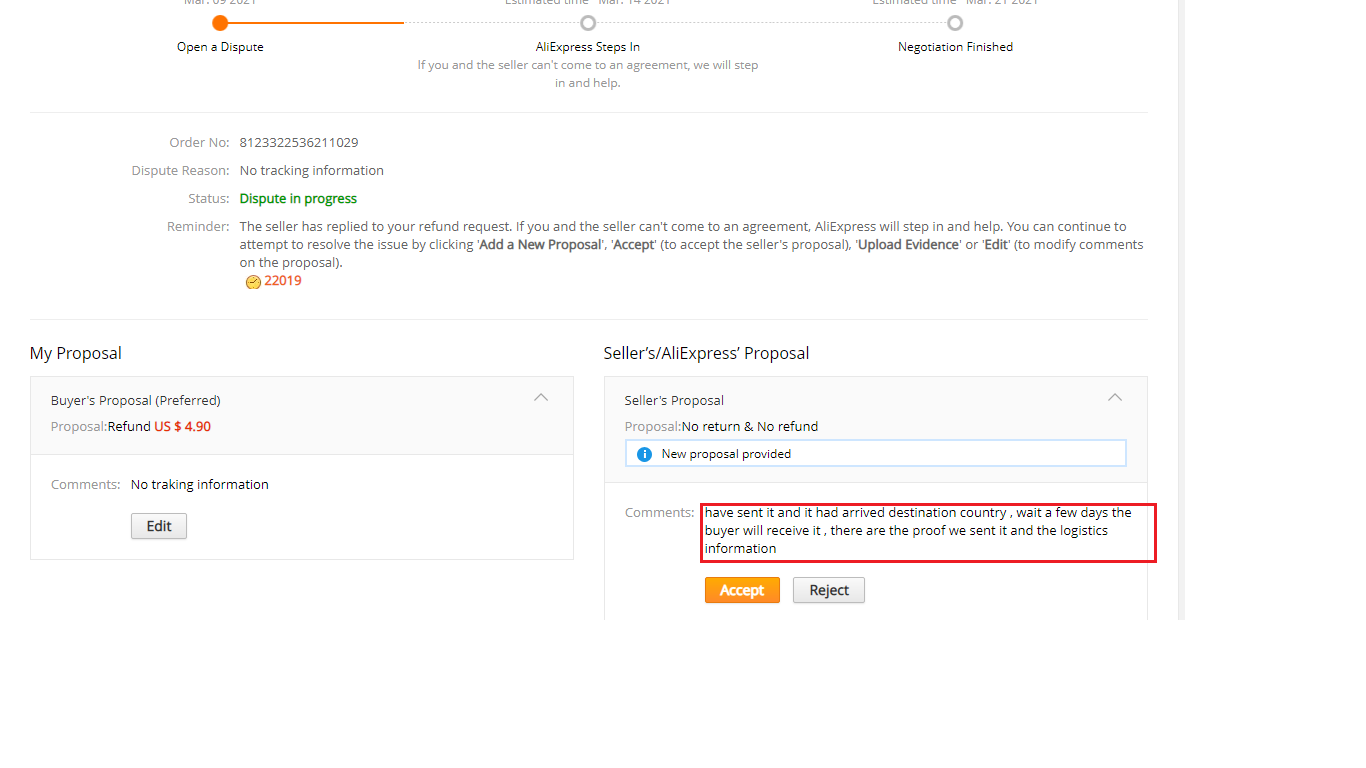Viewport: 1366px width, 768px height.
Task: Collapse the Buyer's Proposal panel
Action: 541,398
